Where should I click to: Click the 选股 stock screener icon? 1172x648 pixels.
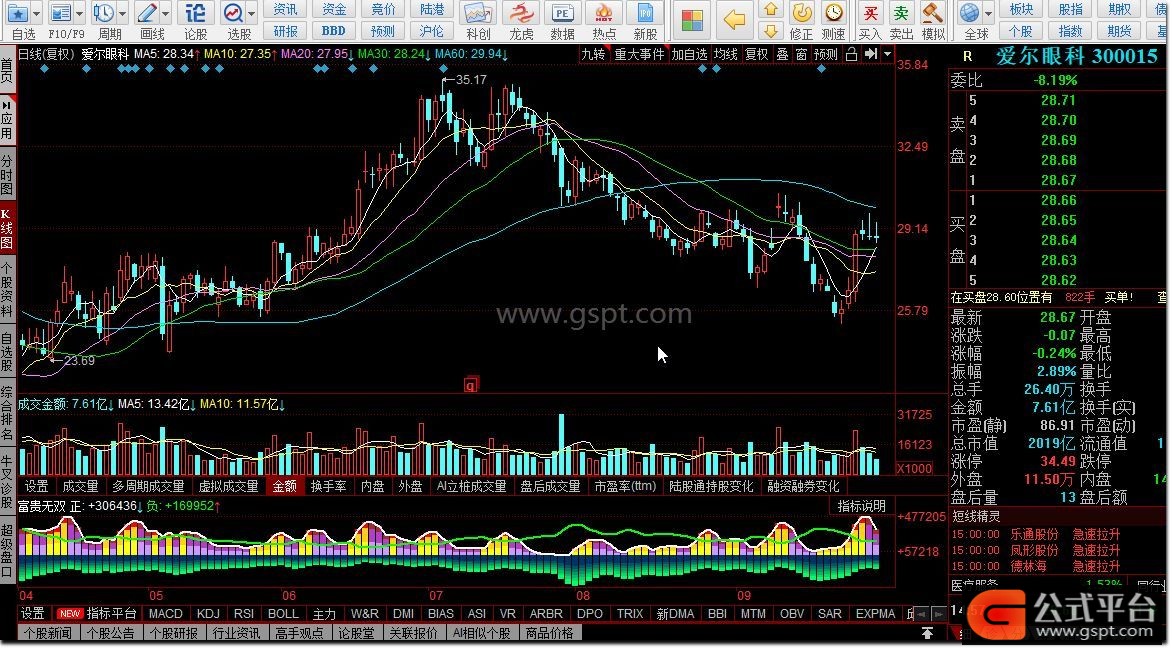[x=233, y=13]
